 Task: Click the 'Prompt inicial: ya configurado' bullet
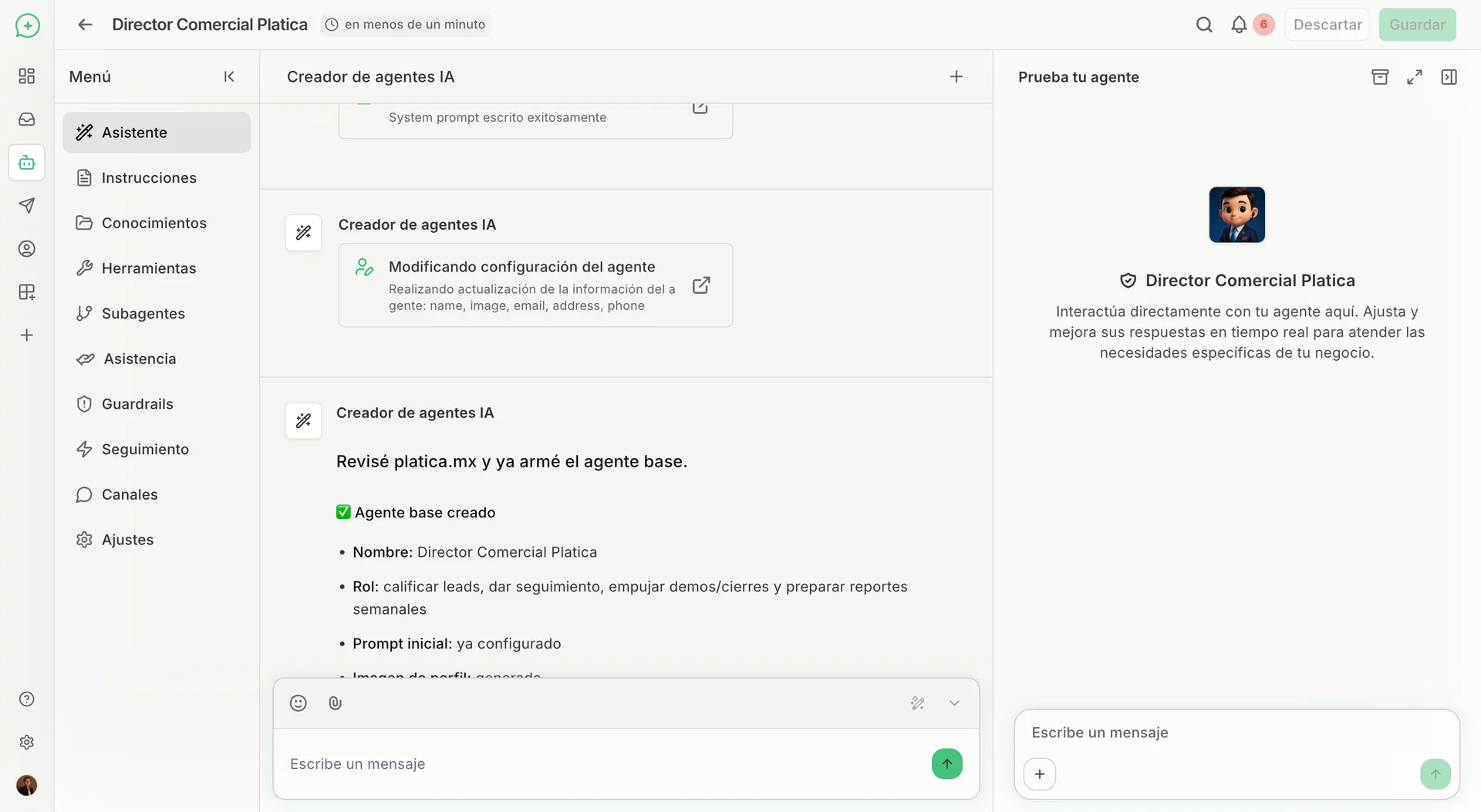(457, 643)
